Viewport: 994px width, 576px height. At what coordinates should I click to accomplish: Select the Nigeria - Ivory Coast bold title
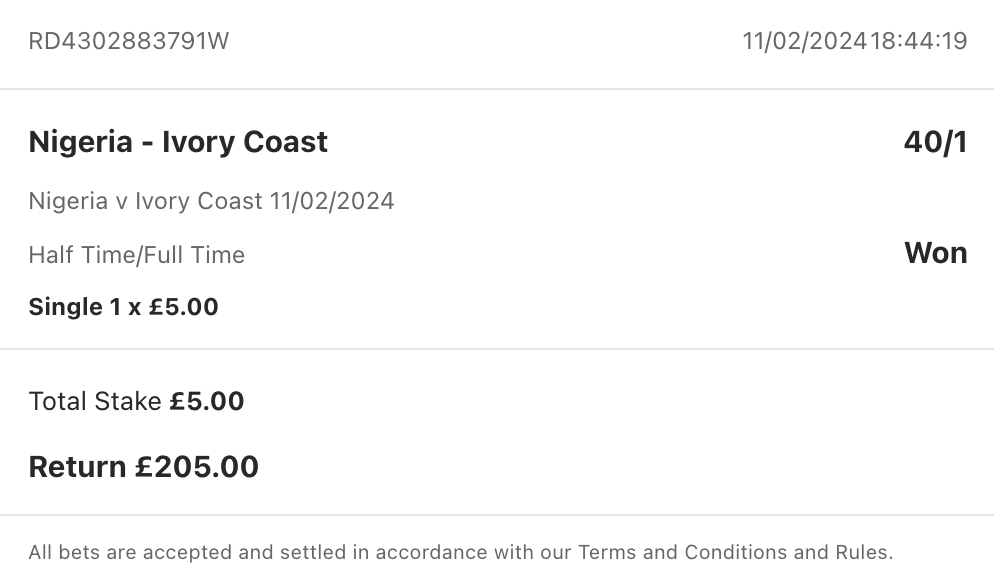178,142
